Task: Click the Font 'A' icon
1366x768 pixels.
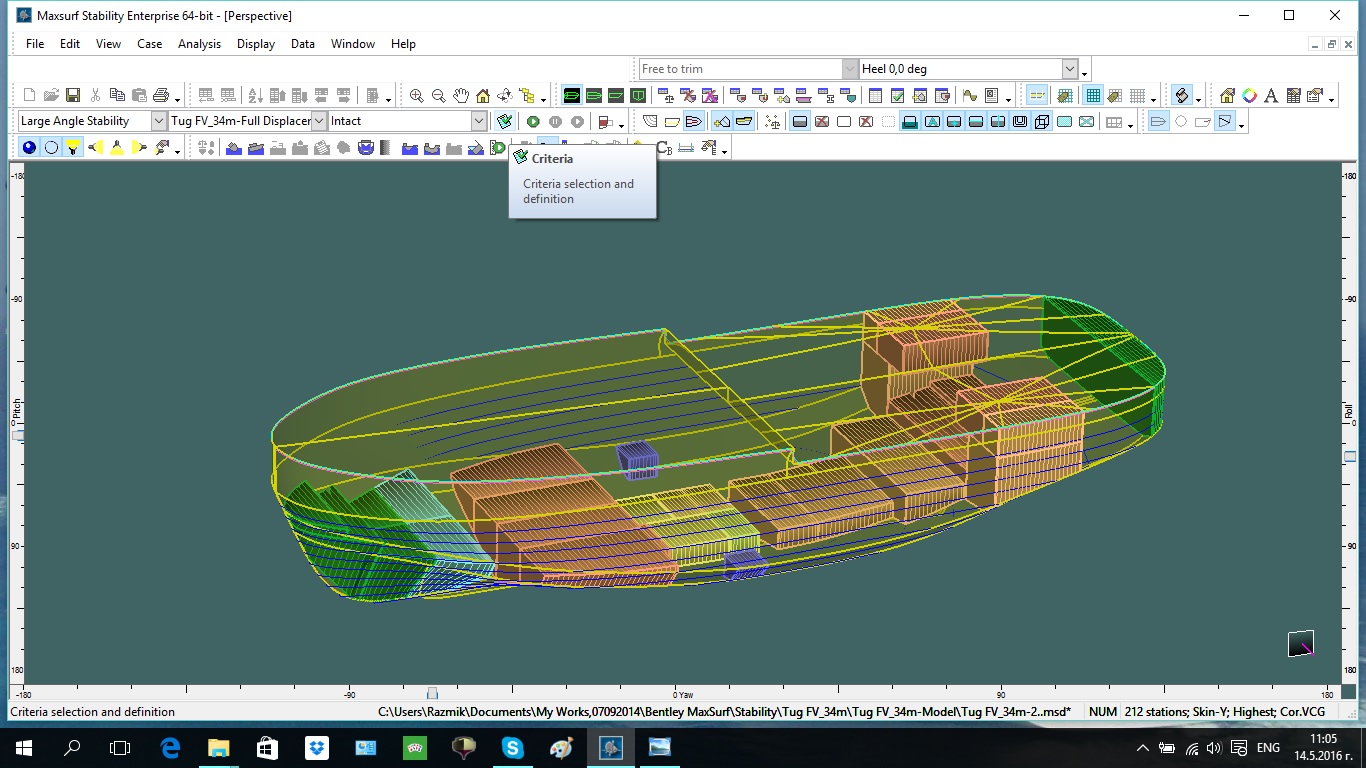Action: [1271, 96]
